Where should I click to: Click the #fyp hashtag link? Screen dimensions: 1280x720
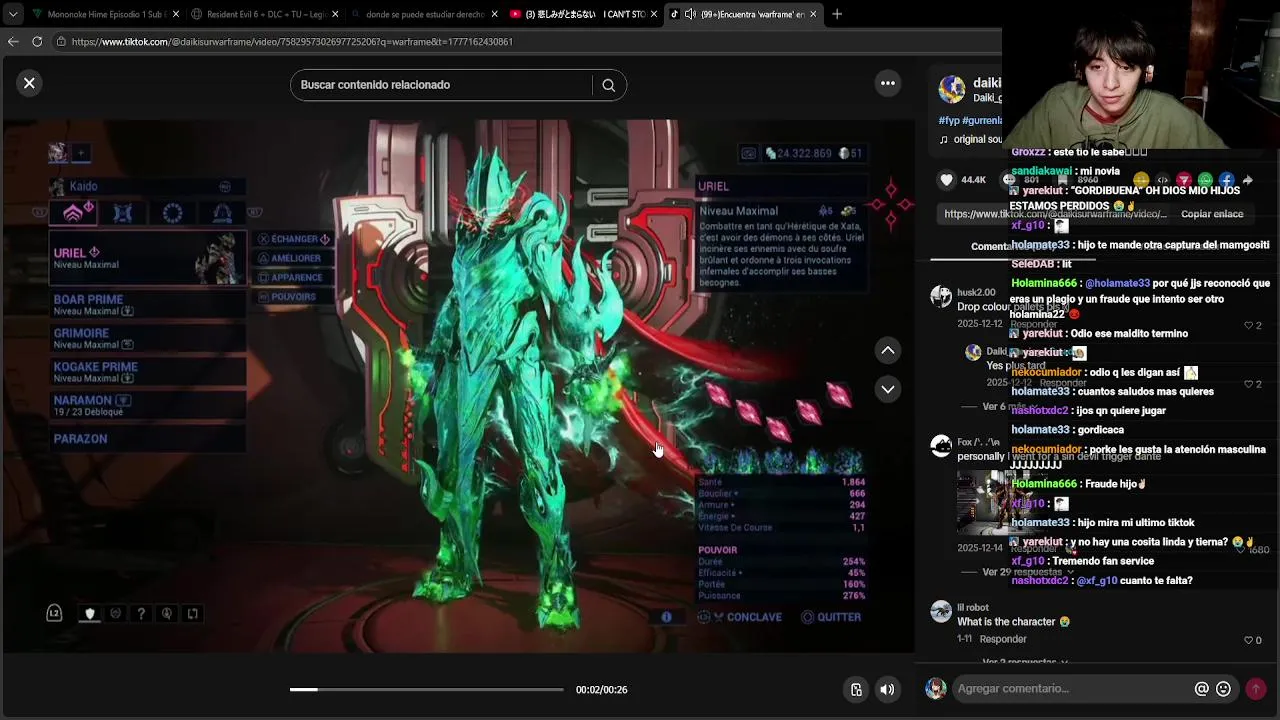click(x=948, y=121)
